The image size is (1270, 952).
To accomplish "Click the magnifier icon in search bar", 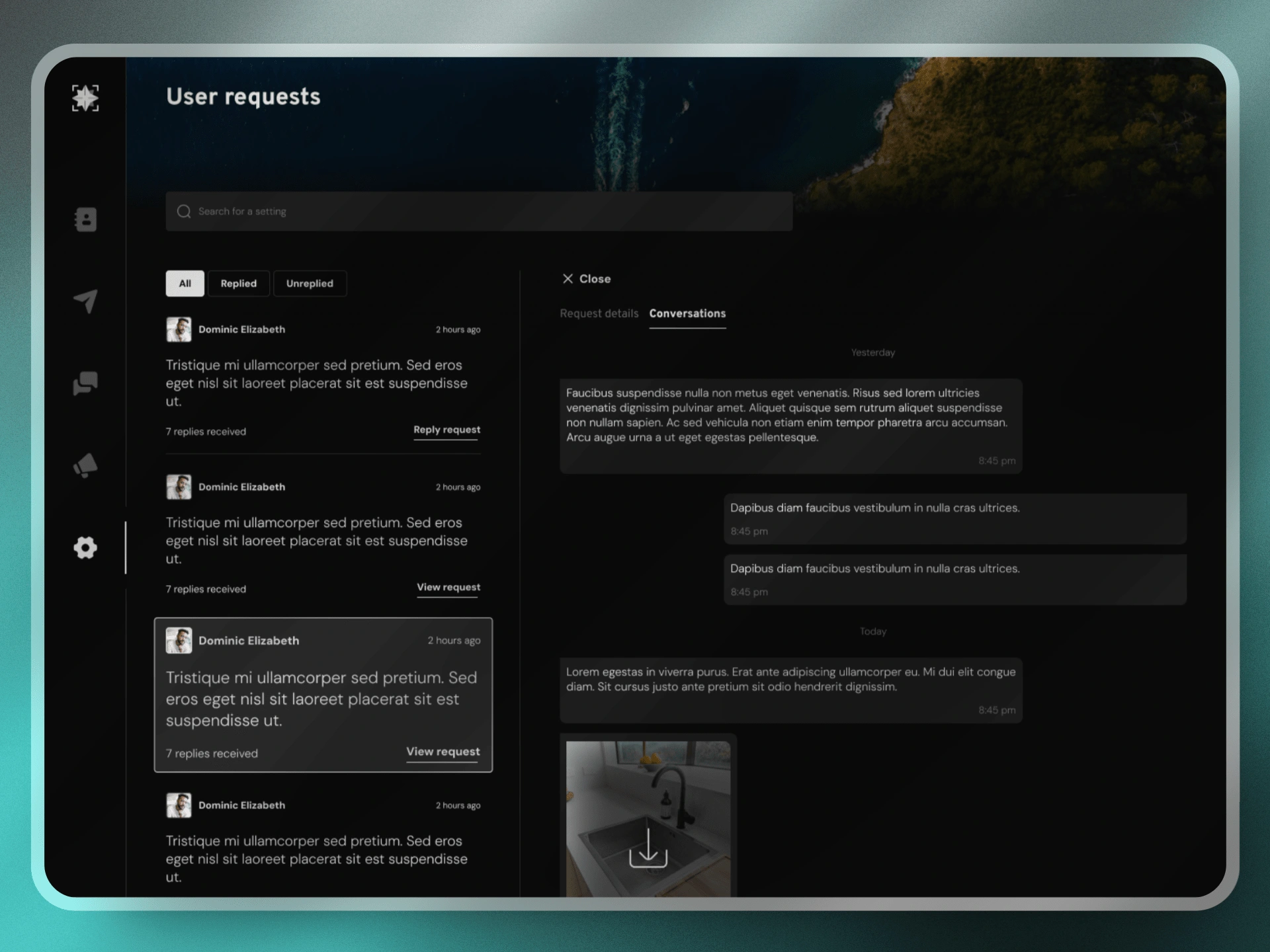I will (x=184, y=212).
